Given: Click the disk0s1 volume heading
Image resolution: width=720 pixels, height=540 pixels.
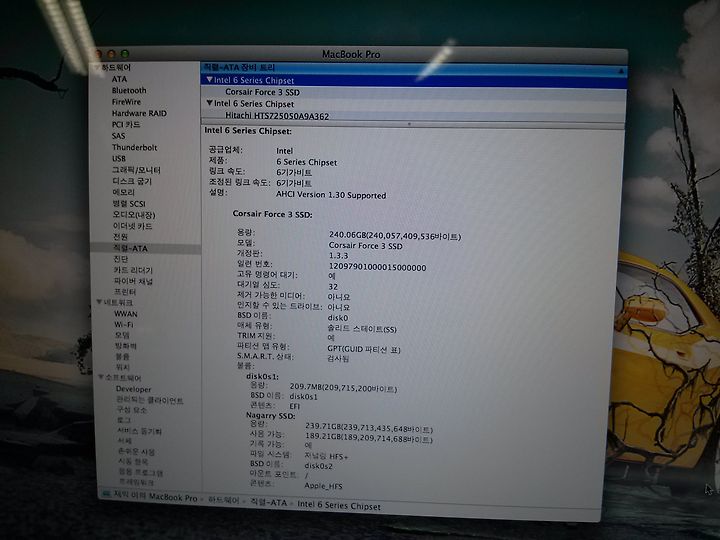Looking at the screenshot, I should [262, 376].
